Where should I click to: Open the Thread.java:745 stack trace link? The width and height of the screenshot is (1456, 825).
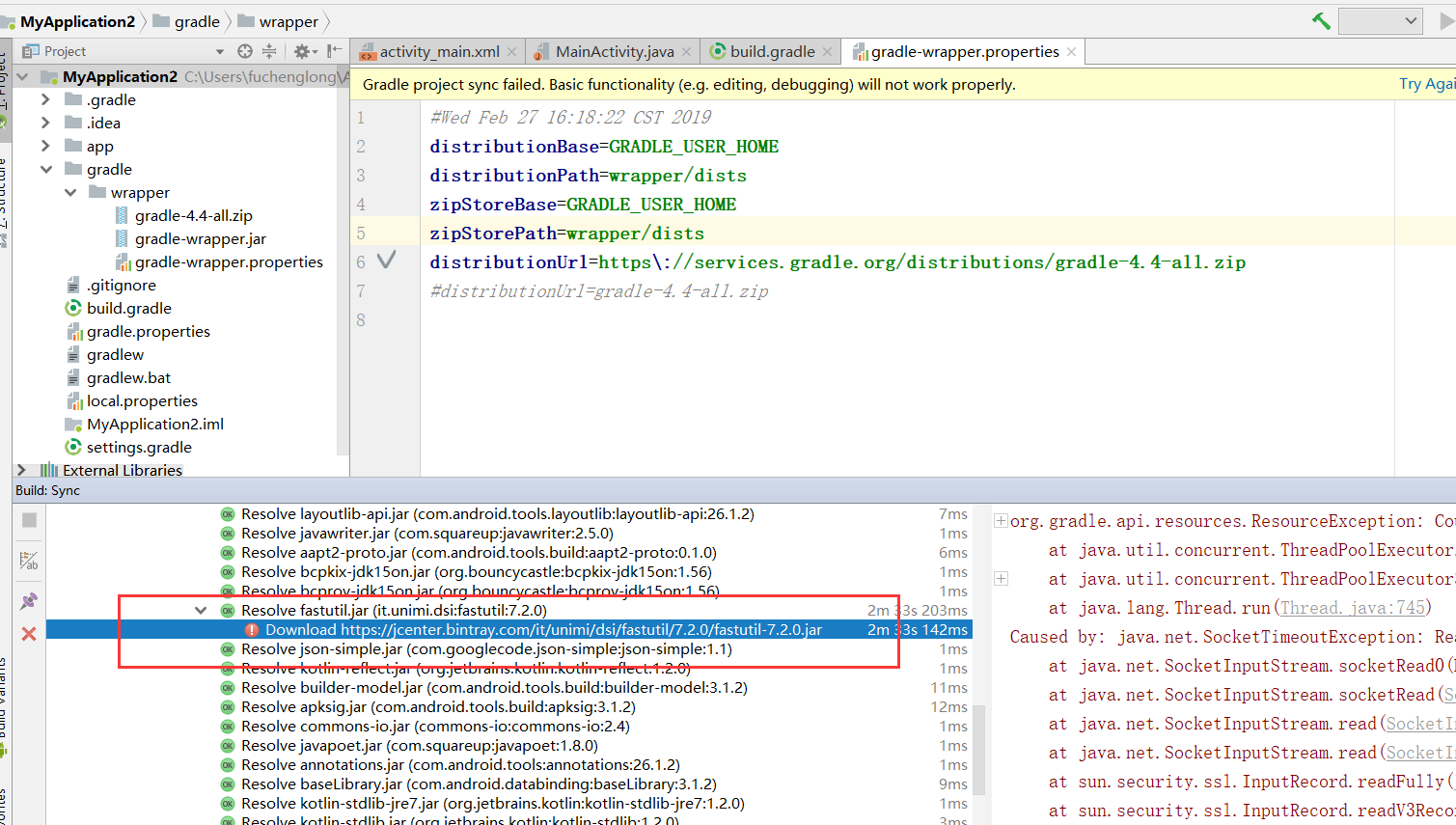click(1352, 608)
